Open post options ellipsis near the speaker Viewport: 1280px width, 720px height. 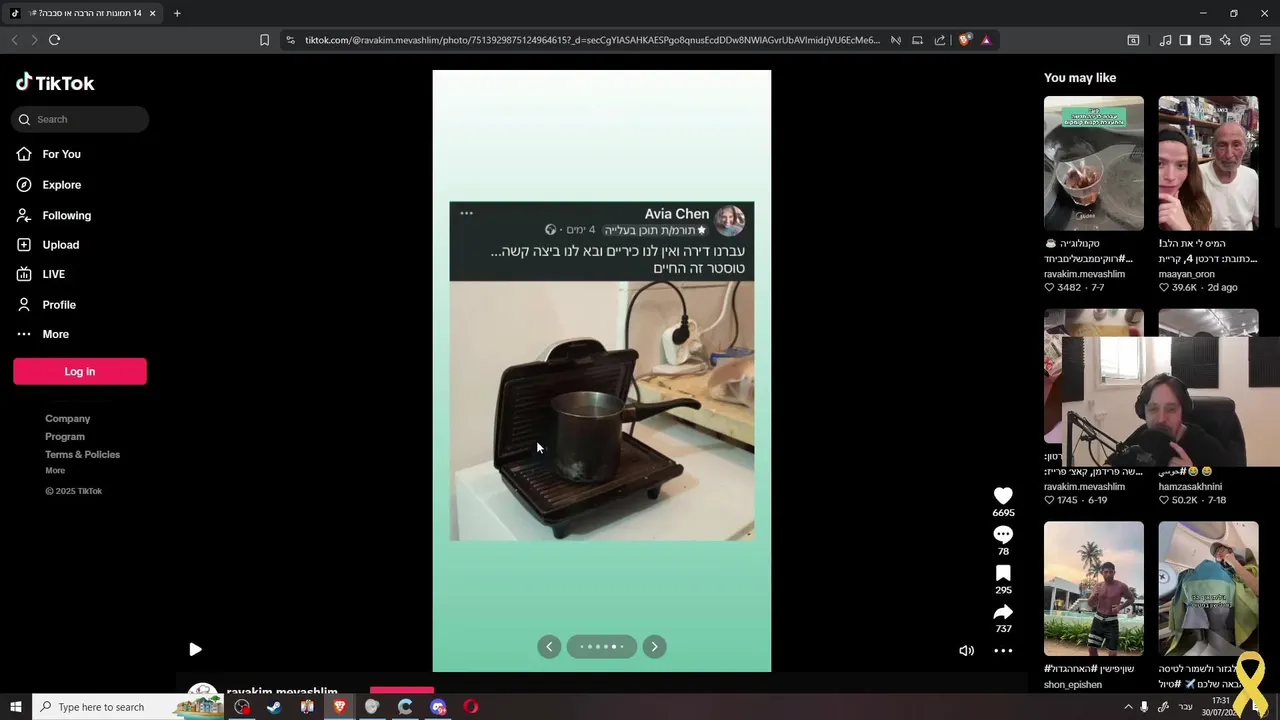(x=1003, y=650)
